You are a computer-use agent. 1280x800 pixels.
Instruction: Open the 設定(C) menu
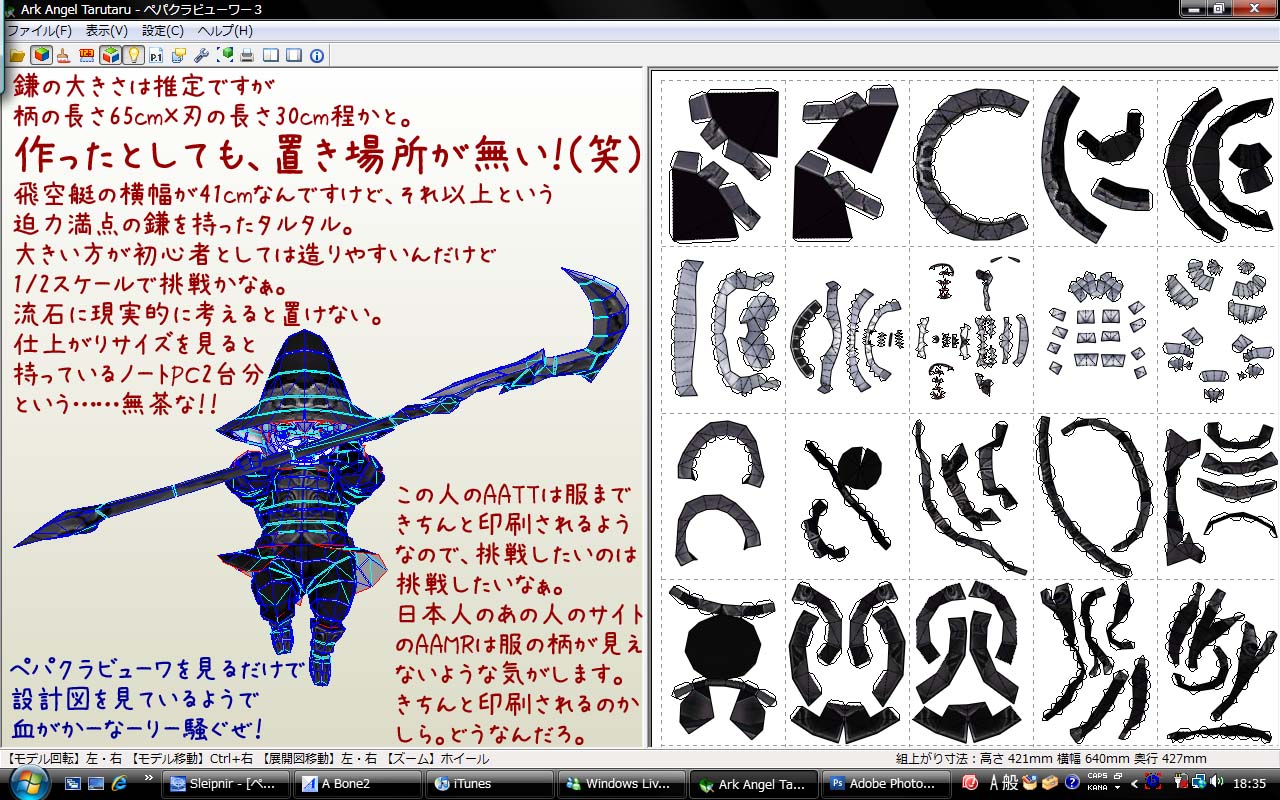[163, 31]
